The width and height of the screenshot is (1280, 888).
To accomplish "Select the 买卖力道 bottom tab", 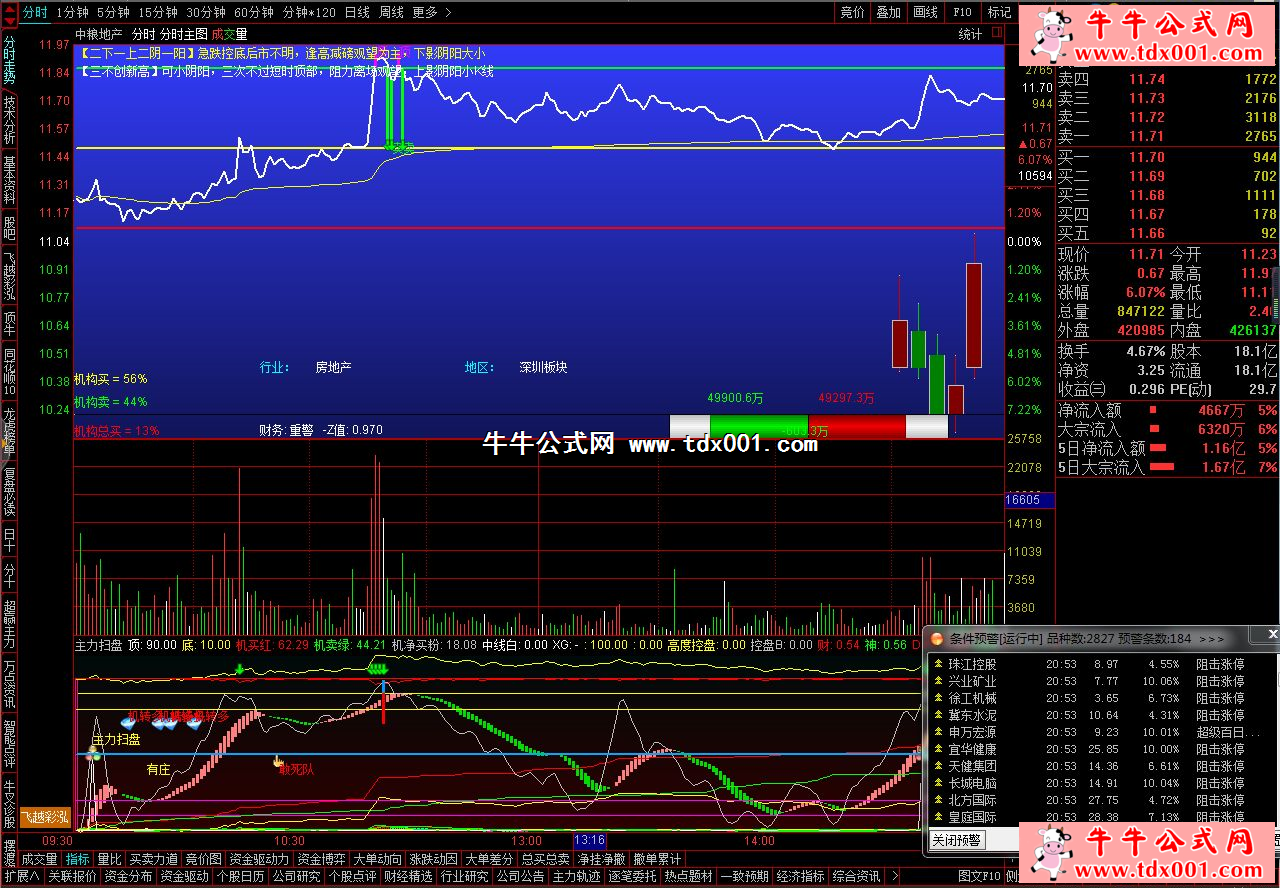I will coord(153,859).
